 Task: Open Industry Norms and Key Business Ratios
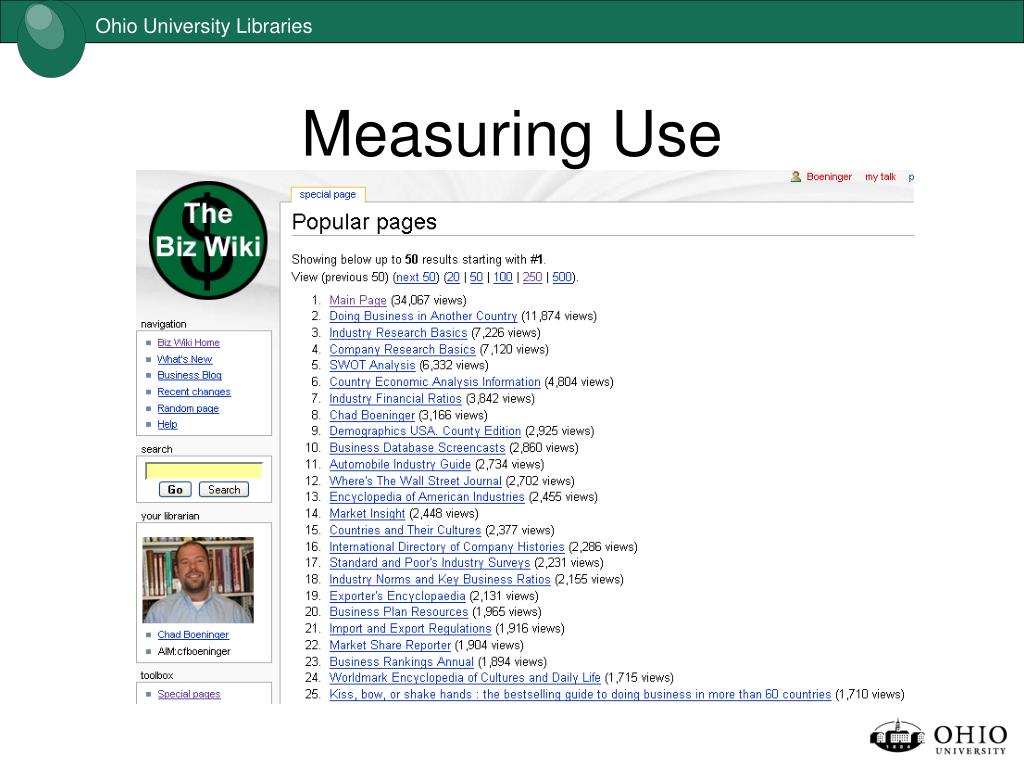[x=440, y=580]
